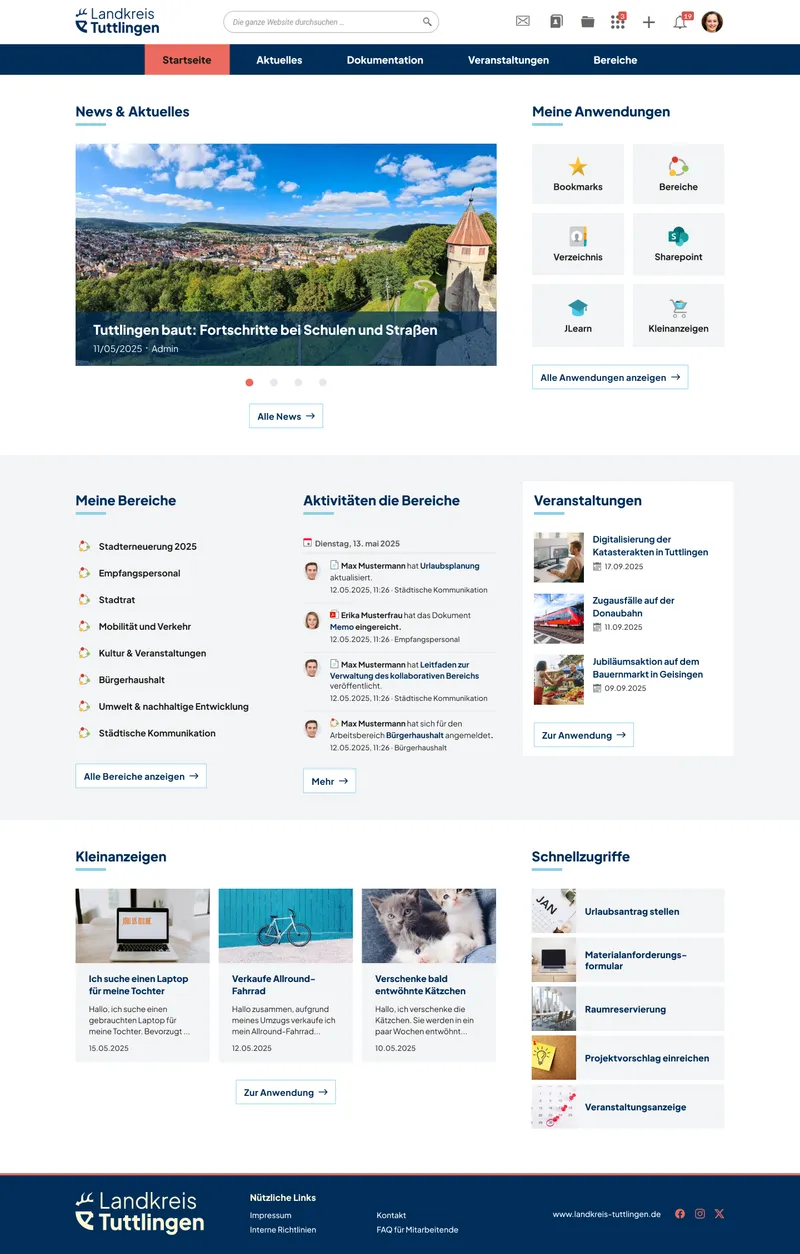The height and width of the screenshot is (1254, 800).
Task: Click Alle Anwendungen anzeigen button
Action: click(x=610, y=378)
